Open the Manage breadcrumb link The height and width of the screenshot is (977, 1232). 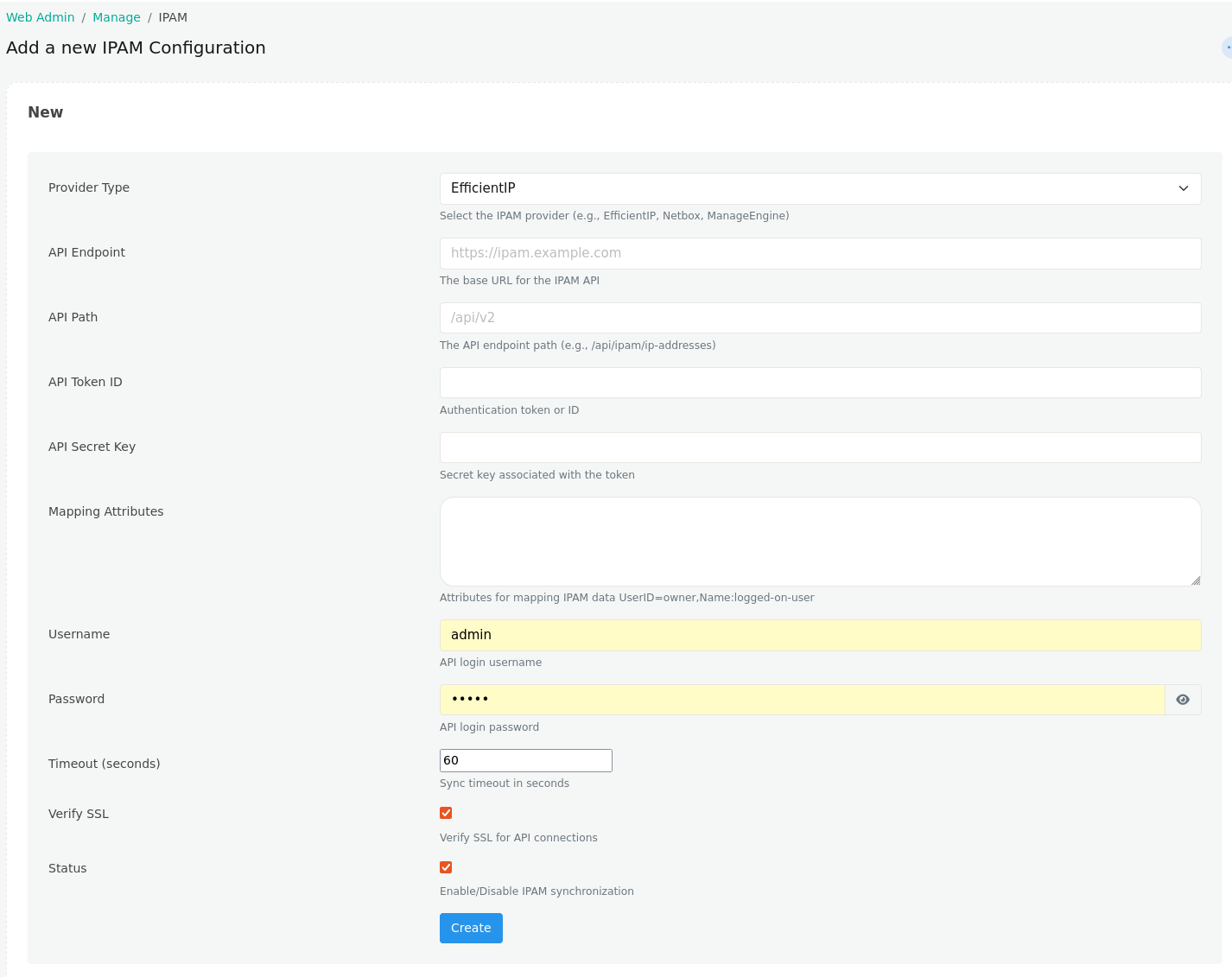pos(117,17)
